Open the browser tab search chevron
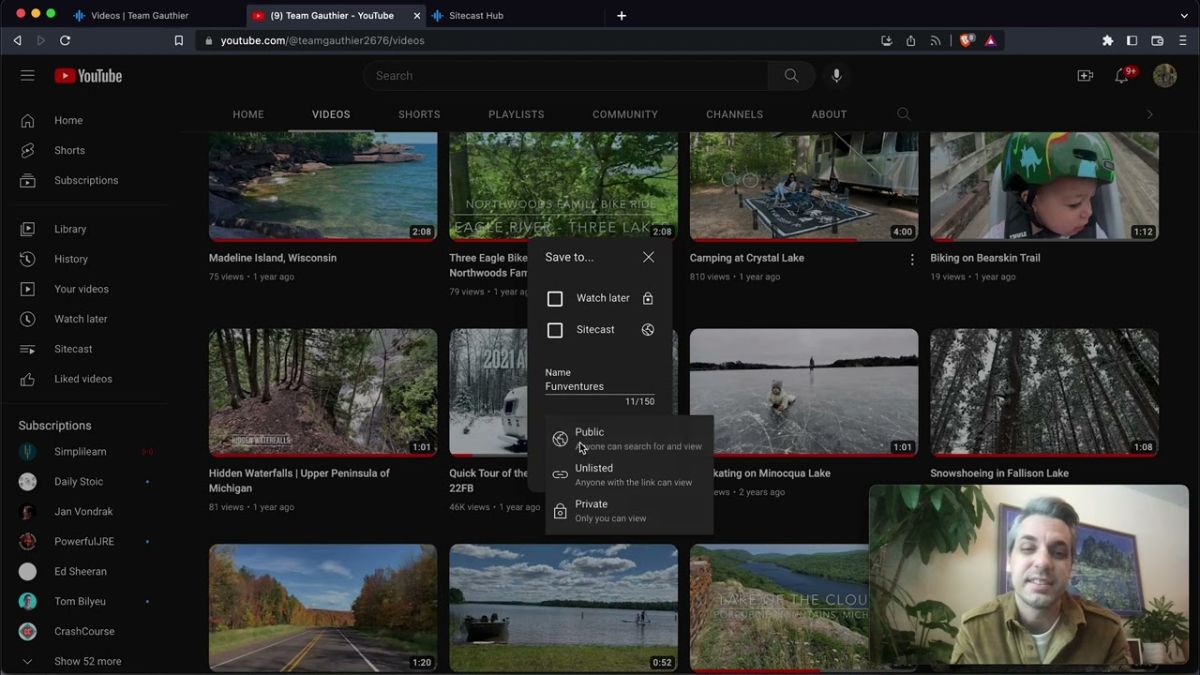Viewport: 1200px width, 675px height. [x=1184, y=16]
